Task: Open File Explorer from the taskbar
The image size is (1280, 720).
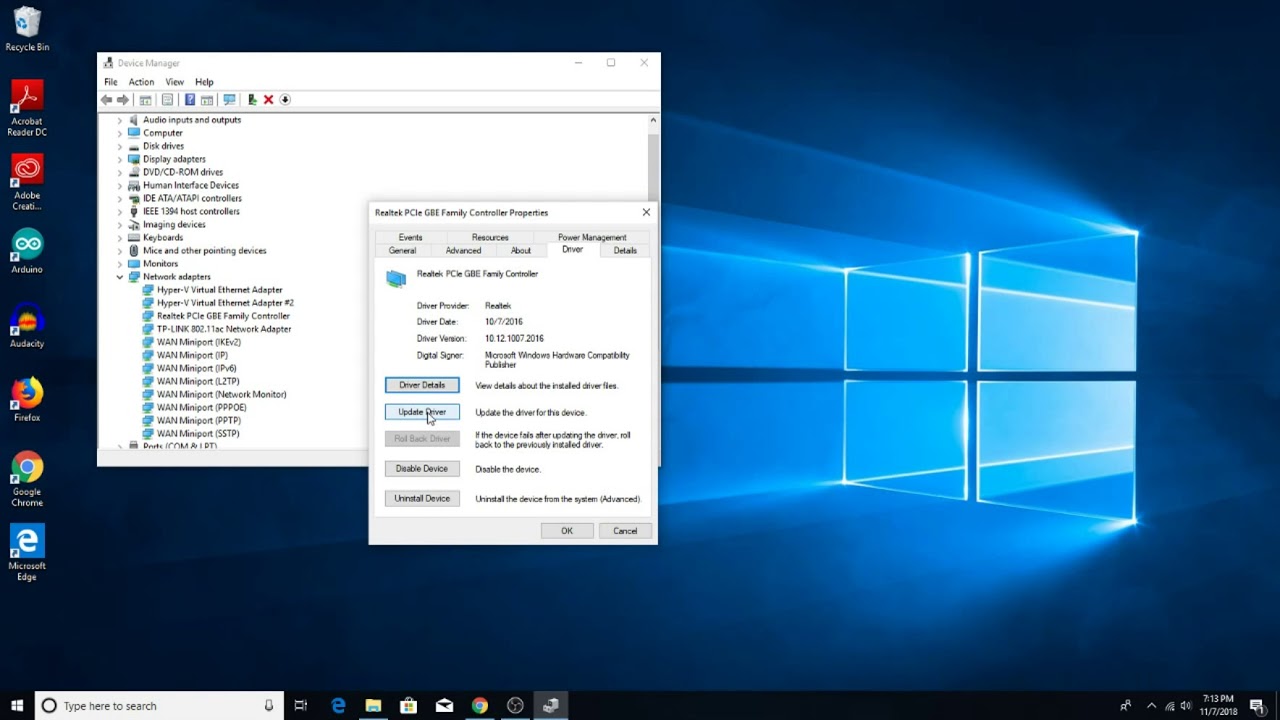Action: coord(373,705)
